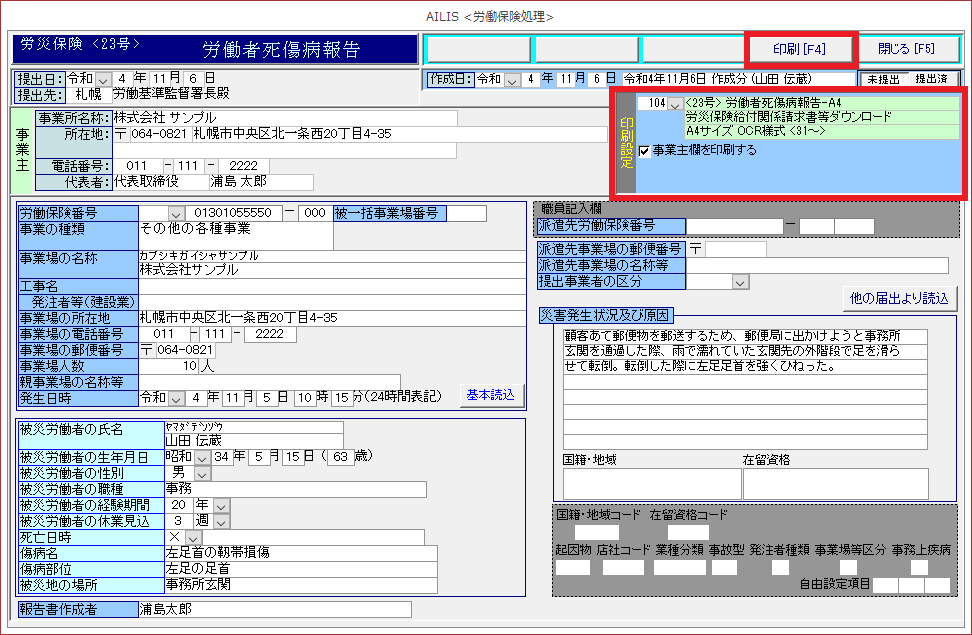Open the 死亡日時 dropdown arrow
This screenshot has width=972, height=635.
[193, 537]
